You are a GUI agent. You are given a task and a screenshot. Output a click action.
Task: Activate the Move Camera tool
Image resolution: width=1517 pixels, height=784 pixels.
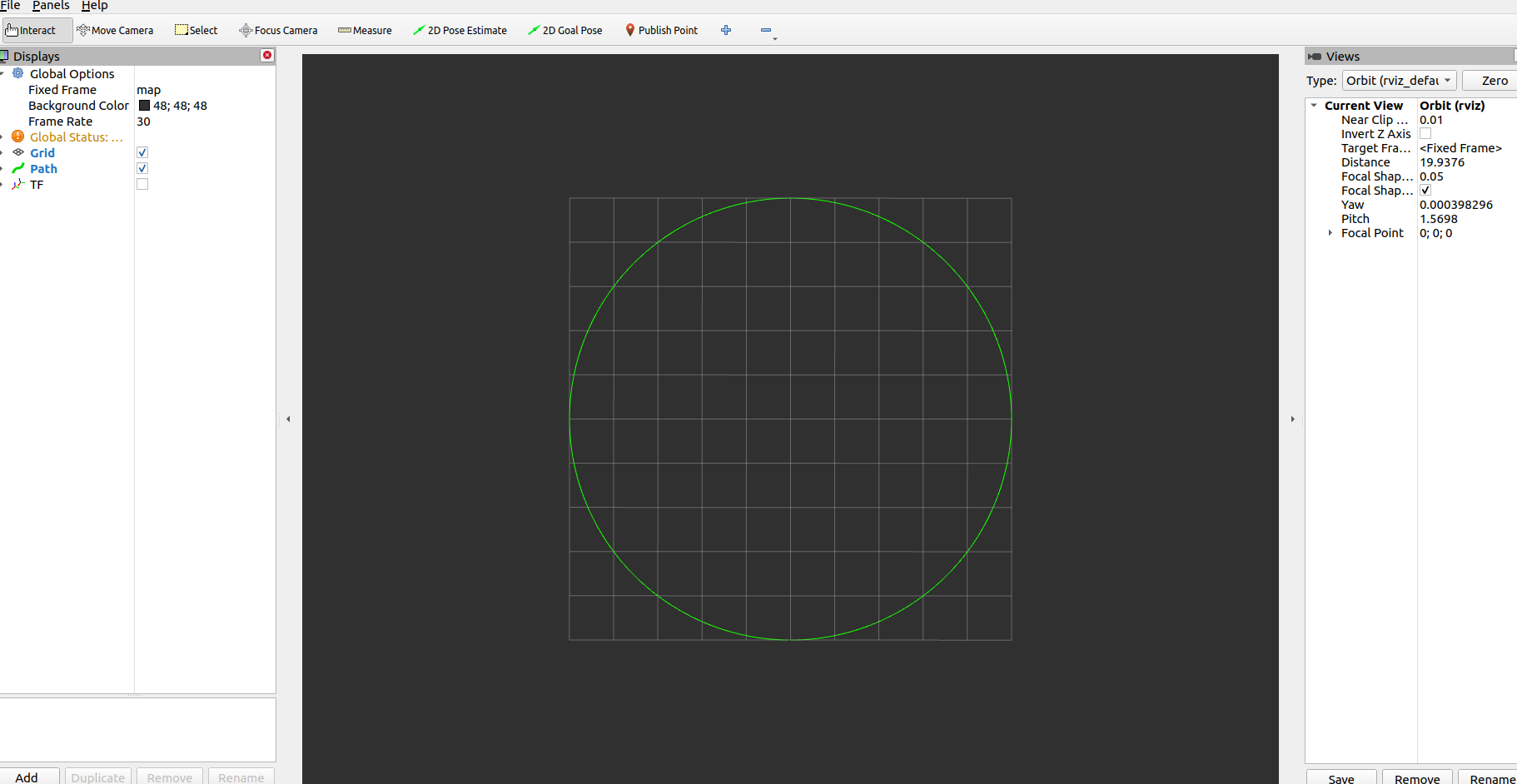pos(116,30)
